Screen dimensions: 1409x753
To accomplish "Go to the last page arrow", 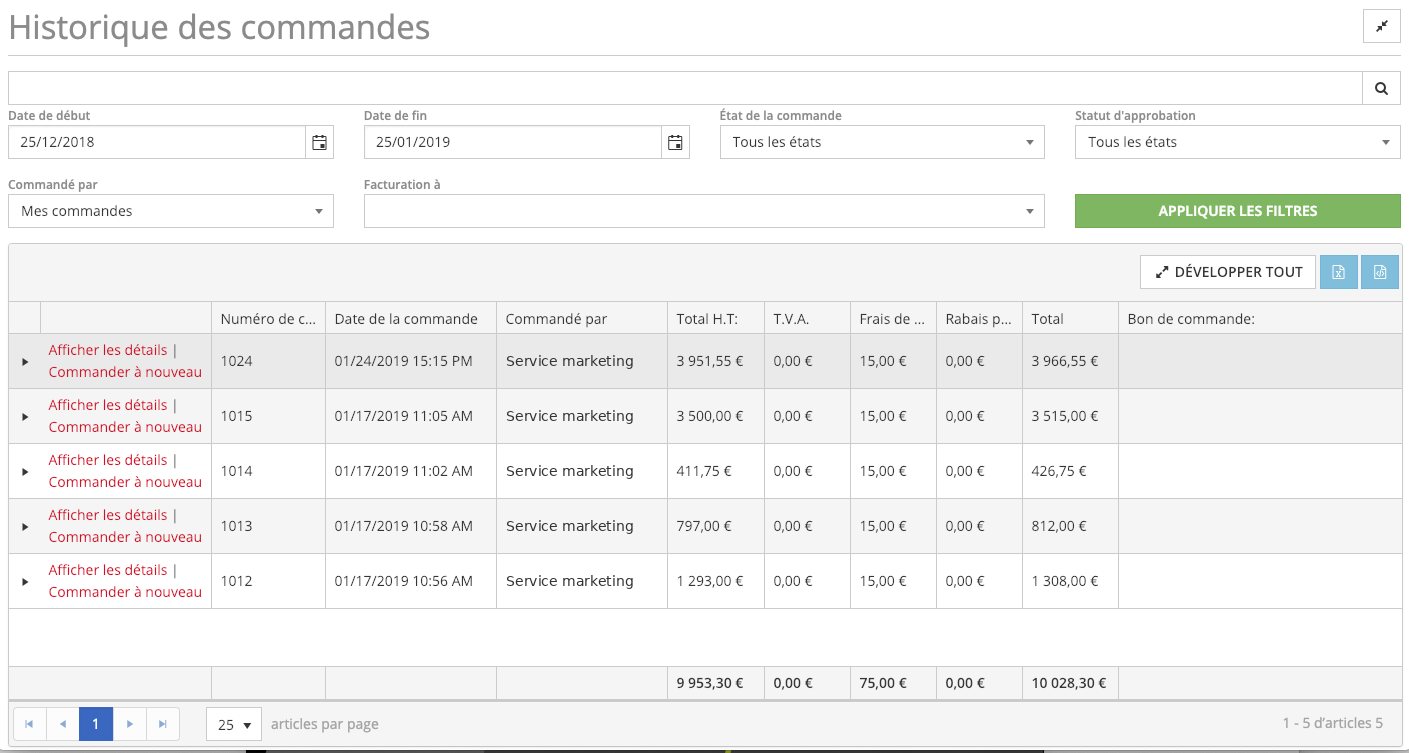I will [x=163, y=724].
